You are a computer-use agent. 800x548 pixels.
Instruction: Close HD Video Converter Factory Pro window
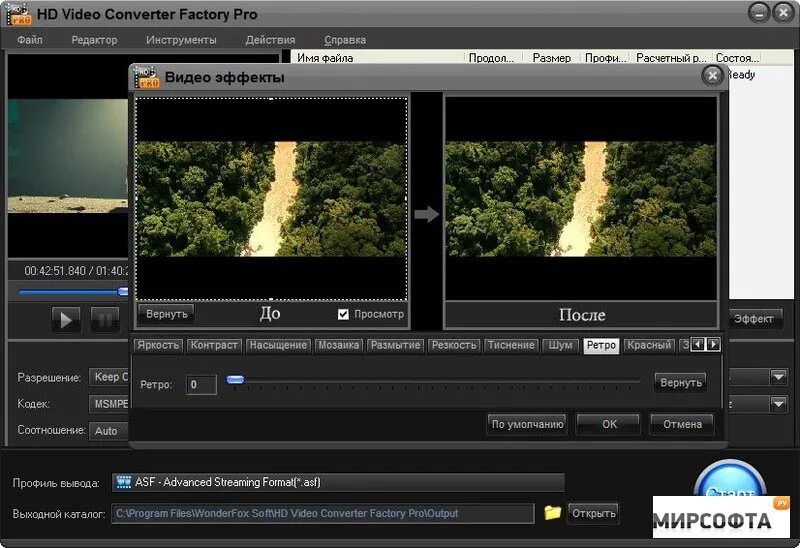tap(783, 13)
